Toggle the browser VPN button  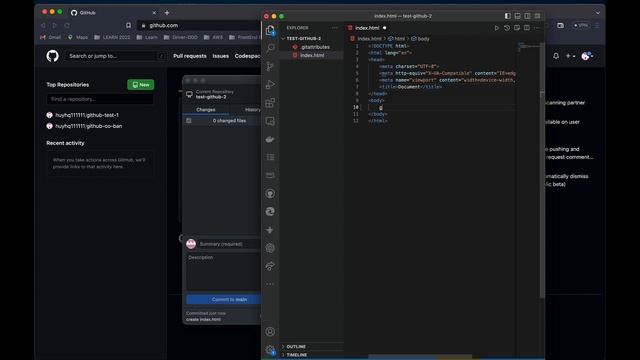point(580,25)
